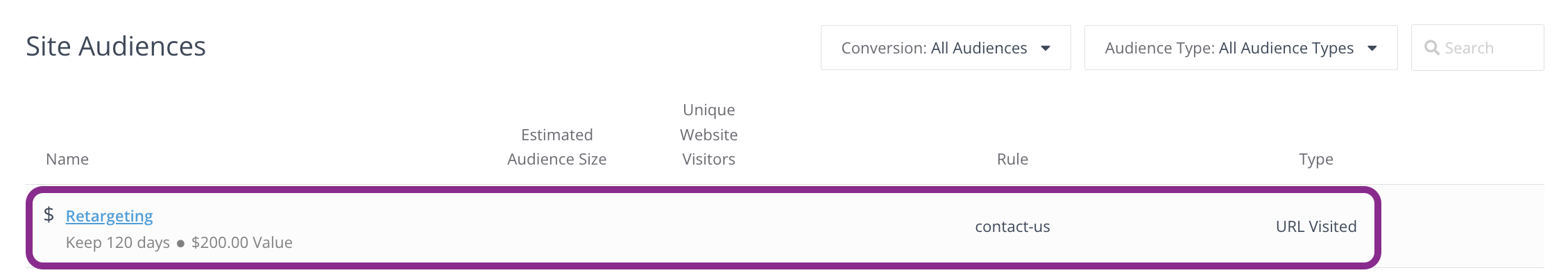This screenshot has width=1568, height=275.
Task: Sort by Estimated Audience Size column header
Action: pyautogui.click(x=556, y=147)
